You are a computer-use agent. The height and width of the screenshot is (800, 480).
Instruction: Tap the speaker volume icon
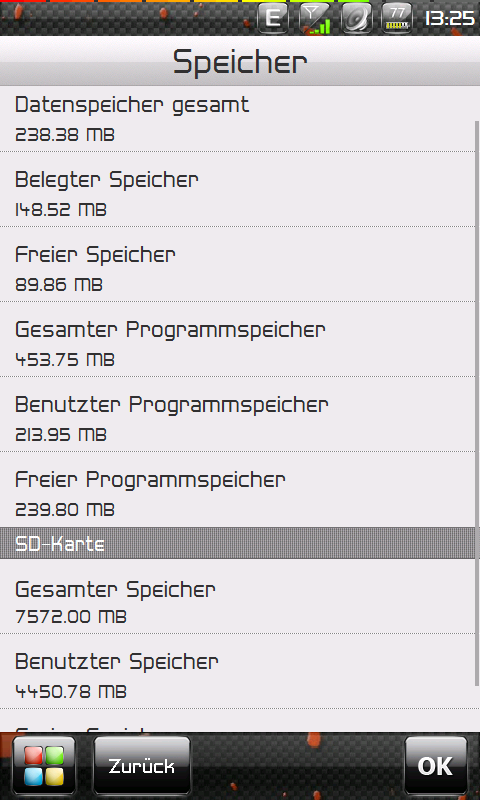356,18
